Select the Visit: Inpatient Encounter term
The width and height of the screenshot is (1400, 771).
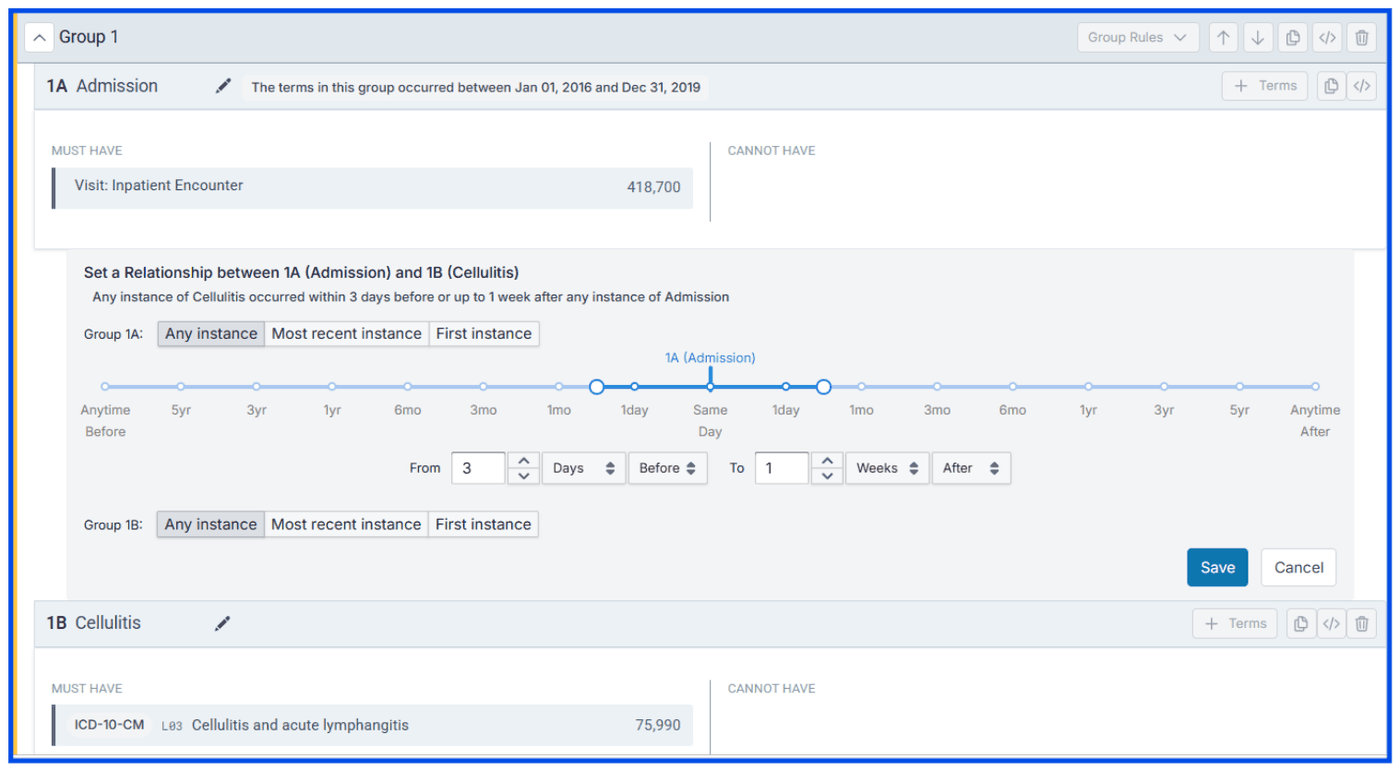click(372, 187)
